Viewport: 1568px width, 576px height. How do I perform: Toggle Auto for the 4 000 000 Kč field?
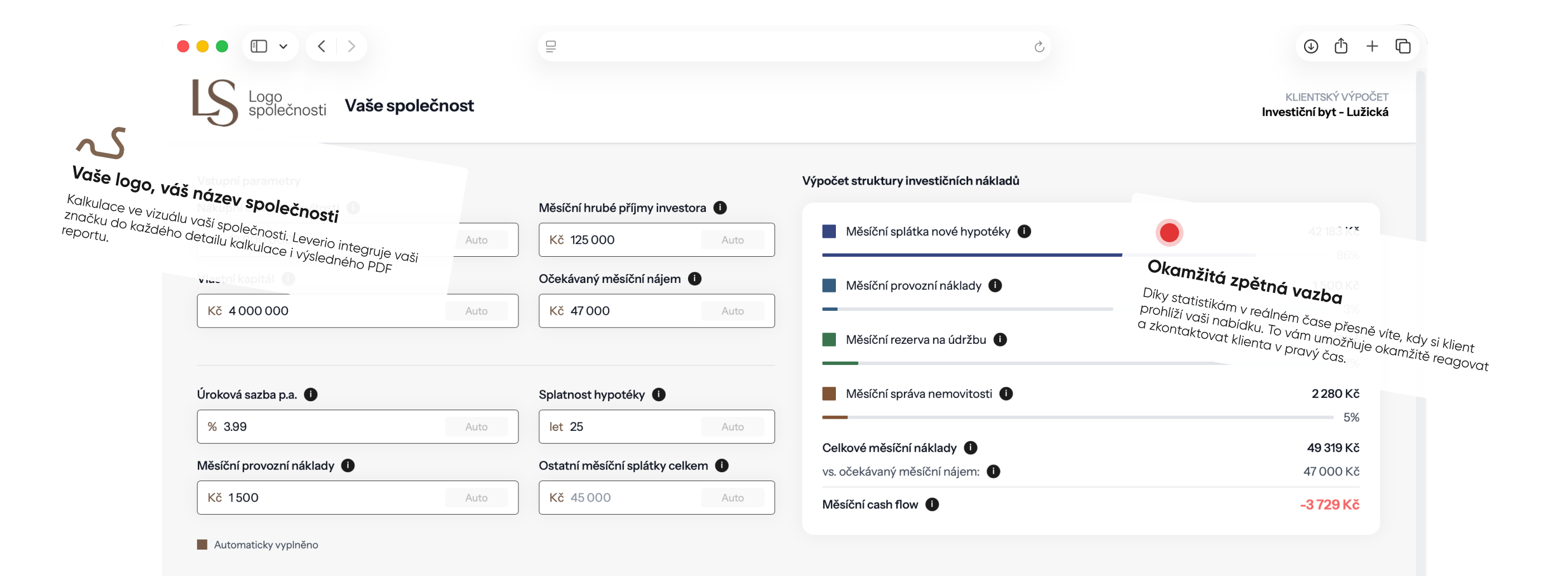point(476,311)
